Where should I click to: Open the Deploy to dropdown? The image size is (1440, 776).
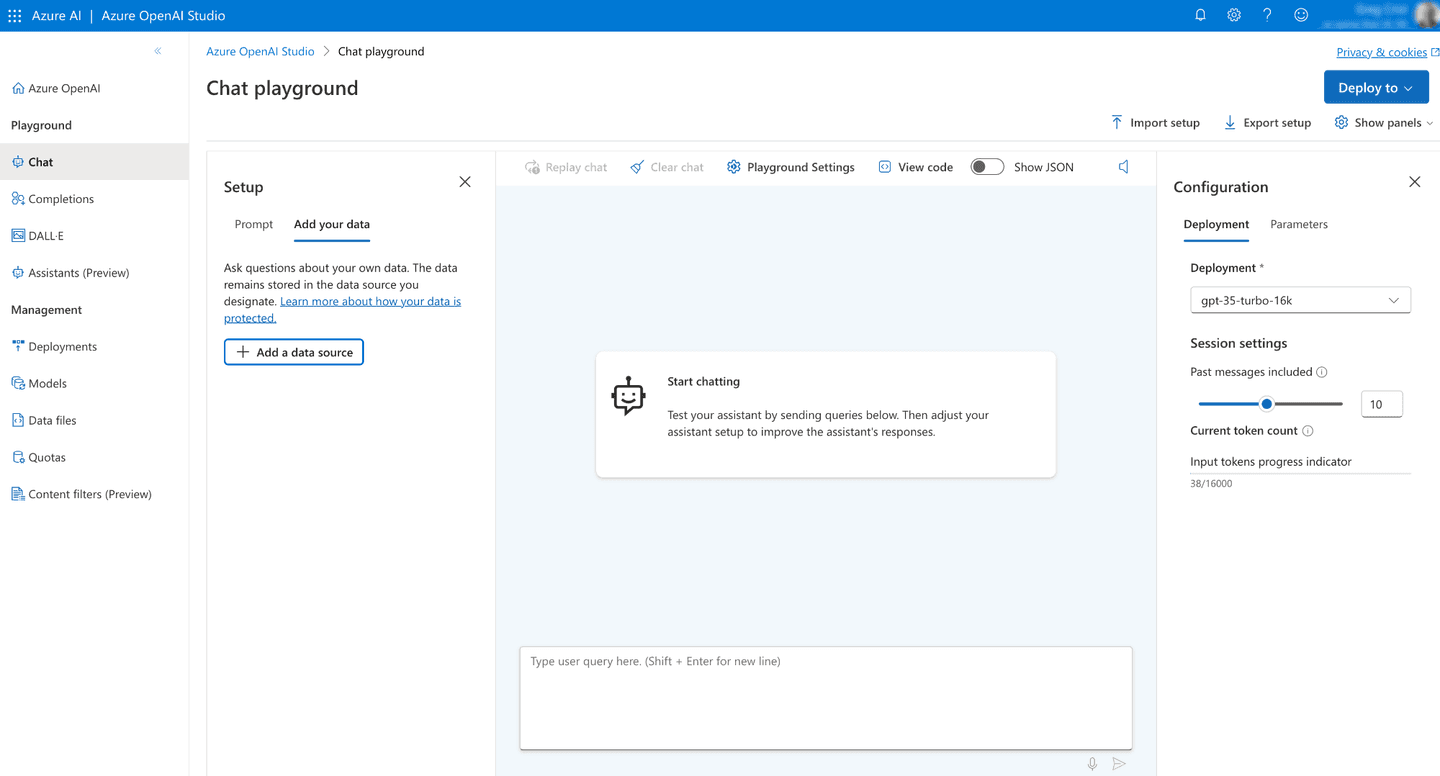click(x=1376, y=87)
